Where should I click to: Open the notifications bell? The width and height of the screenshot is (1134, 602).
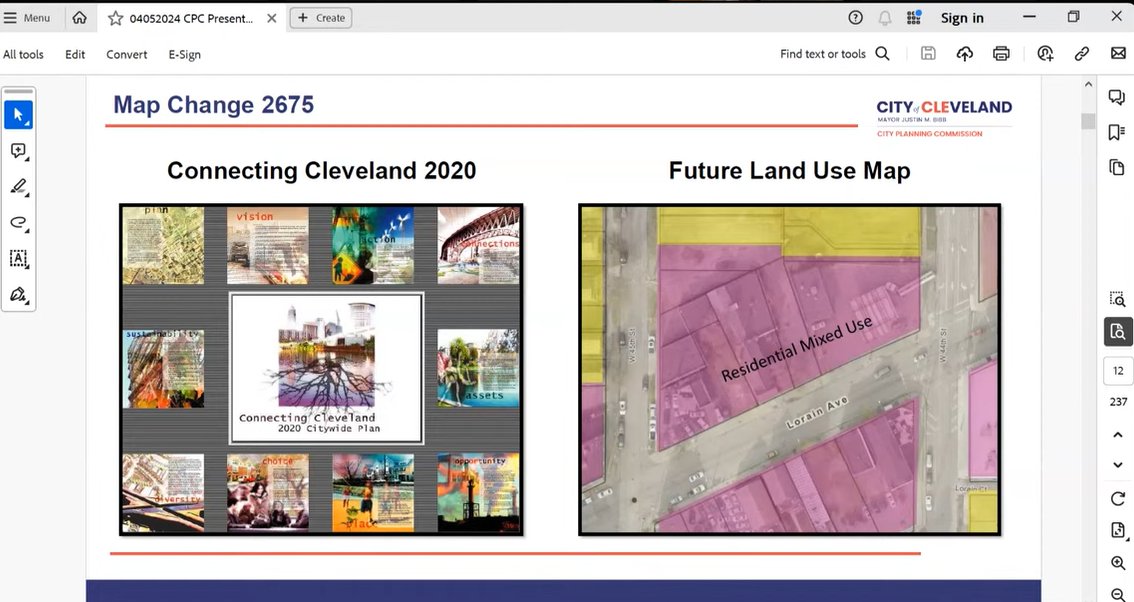pos(884,18)
